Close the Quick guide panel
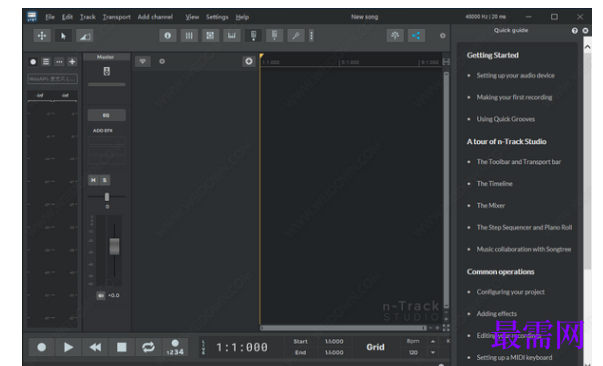The height and width of the screenshot is (366, 603). (x=585, y=31)
